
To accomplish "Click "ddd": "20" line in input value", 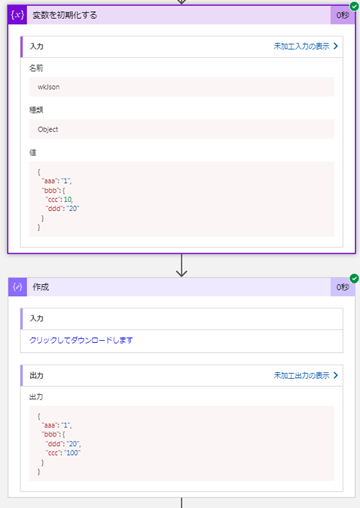I will click(x=62, y=208).
